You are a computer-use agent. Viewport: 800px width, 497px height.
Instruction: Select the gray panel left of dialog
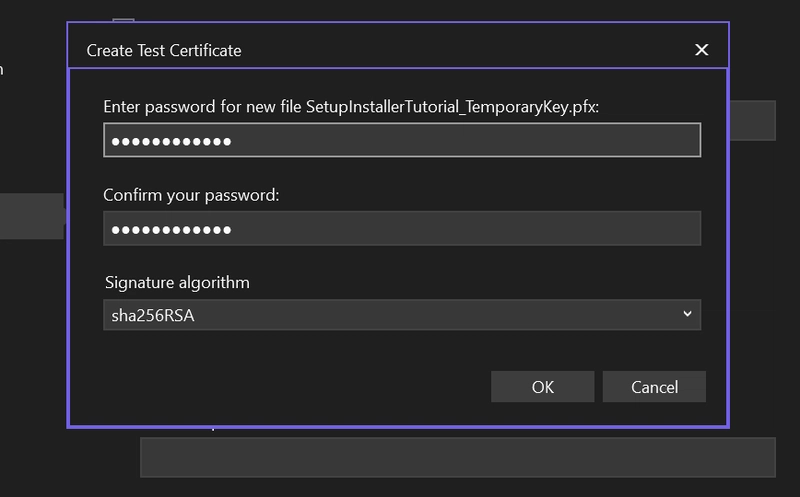(x=33, y=216)
